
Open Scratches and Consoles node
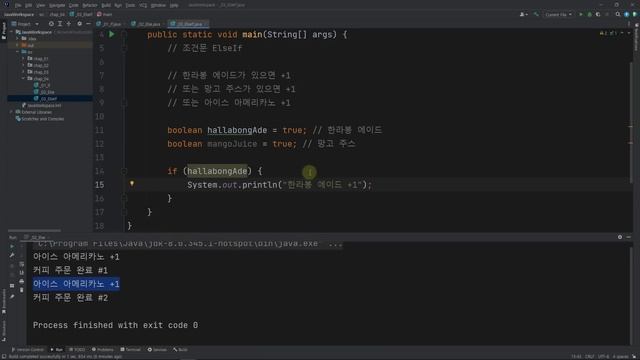[x=40, y=119]
